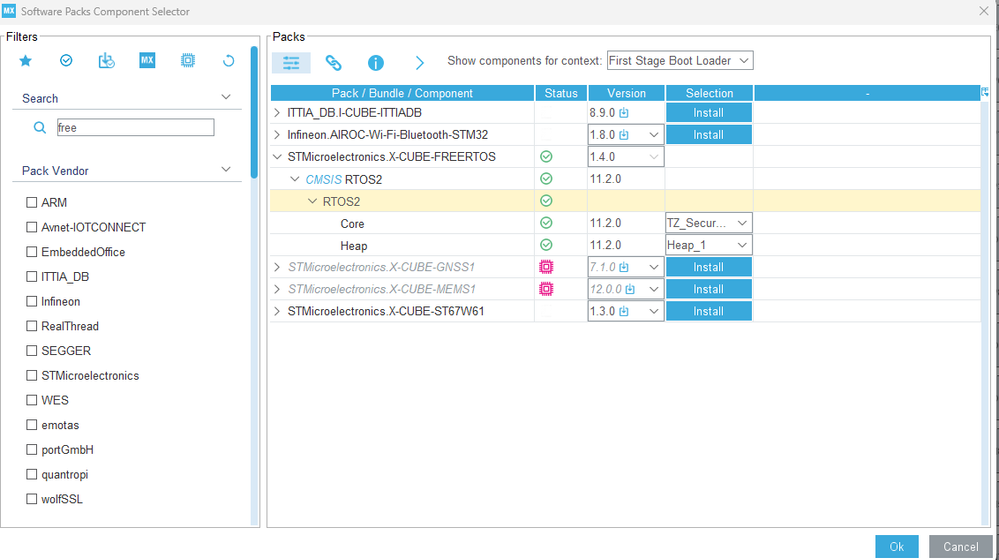
Task: Click the right chevron details arrow in Packs toolbar
Action: [x=419, y=62]
